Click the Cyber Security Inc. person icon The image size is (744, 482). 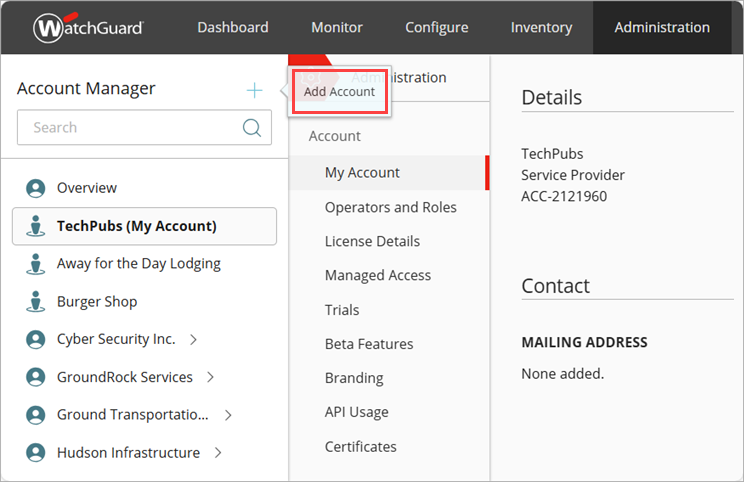[x=36, y=339]
